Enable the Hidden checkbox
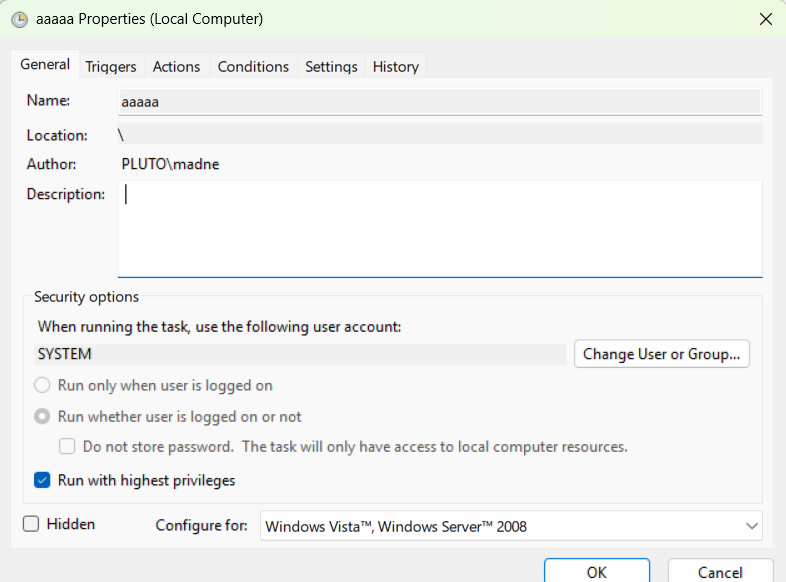The image size is (786, 582). pyautogui.click(x=31, y=524)
